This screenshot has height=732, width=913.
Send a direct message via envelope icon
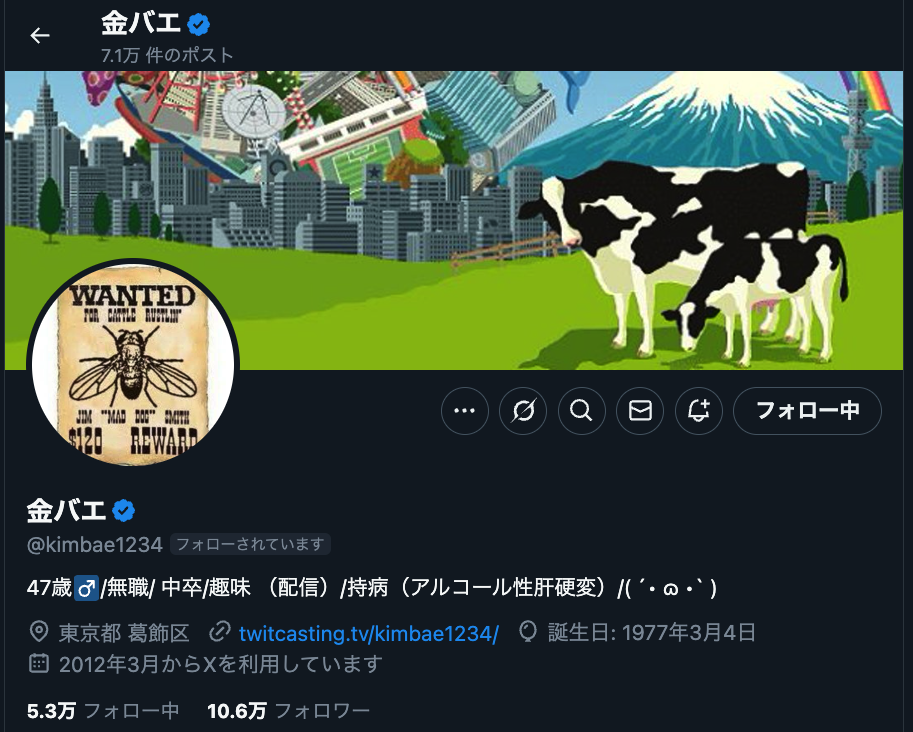[x=640, y=411]
